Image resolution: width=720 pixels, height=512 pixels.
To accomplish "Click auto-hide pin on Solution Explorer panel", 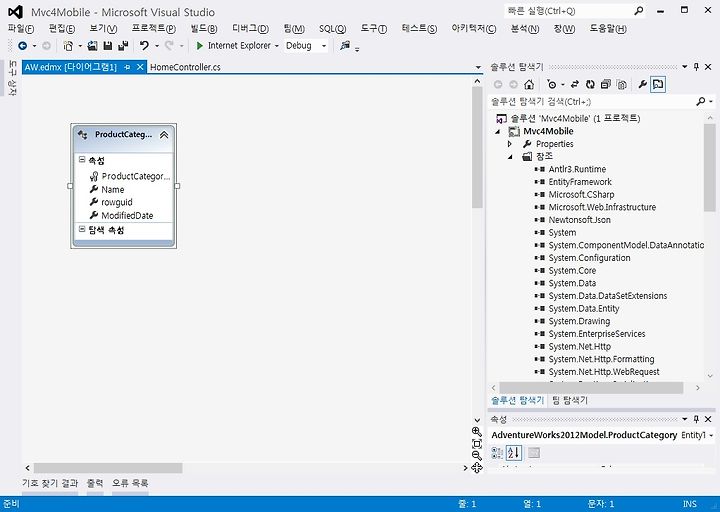I will 696,67.
